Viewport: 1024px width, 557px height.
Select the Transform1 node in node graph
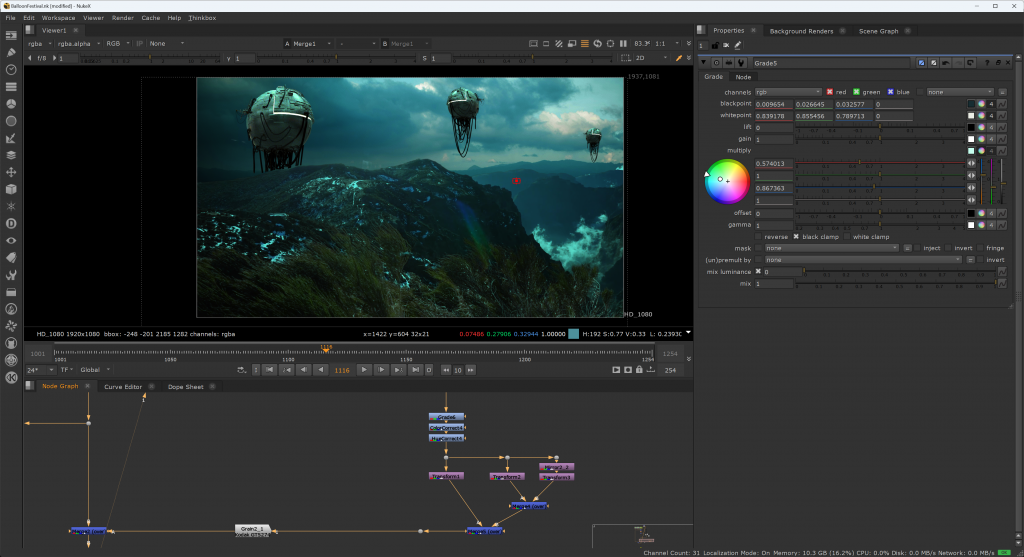[447, 476]
